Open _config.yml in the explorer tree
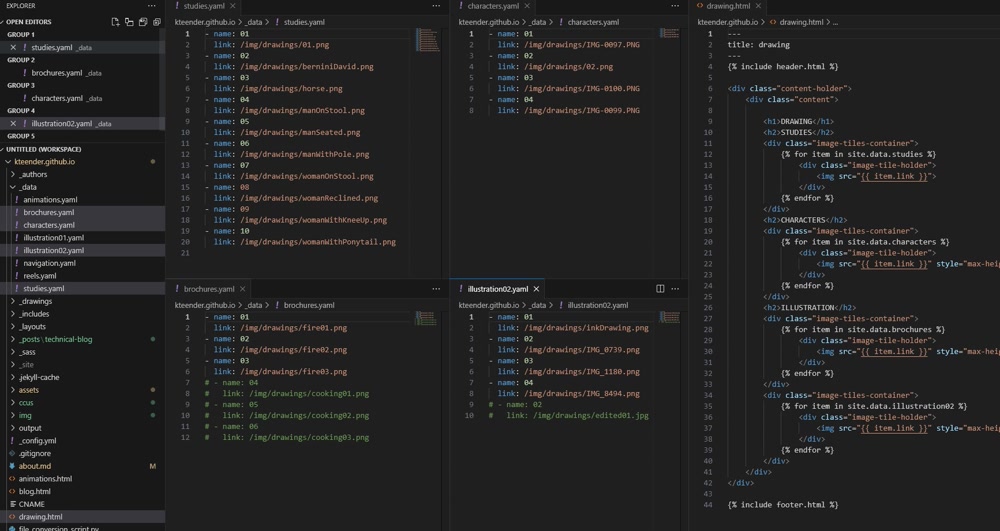Image resolution: width=1000 pixels, height=531 pixels. [x=37, y=440]
